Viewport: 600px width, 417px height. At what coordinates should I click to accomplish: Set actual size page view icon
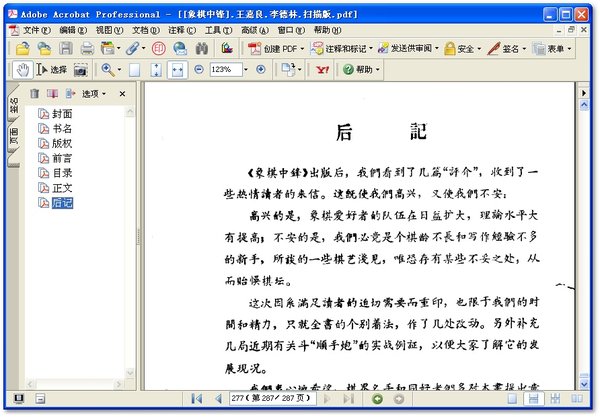(134, 70)
